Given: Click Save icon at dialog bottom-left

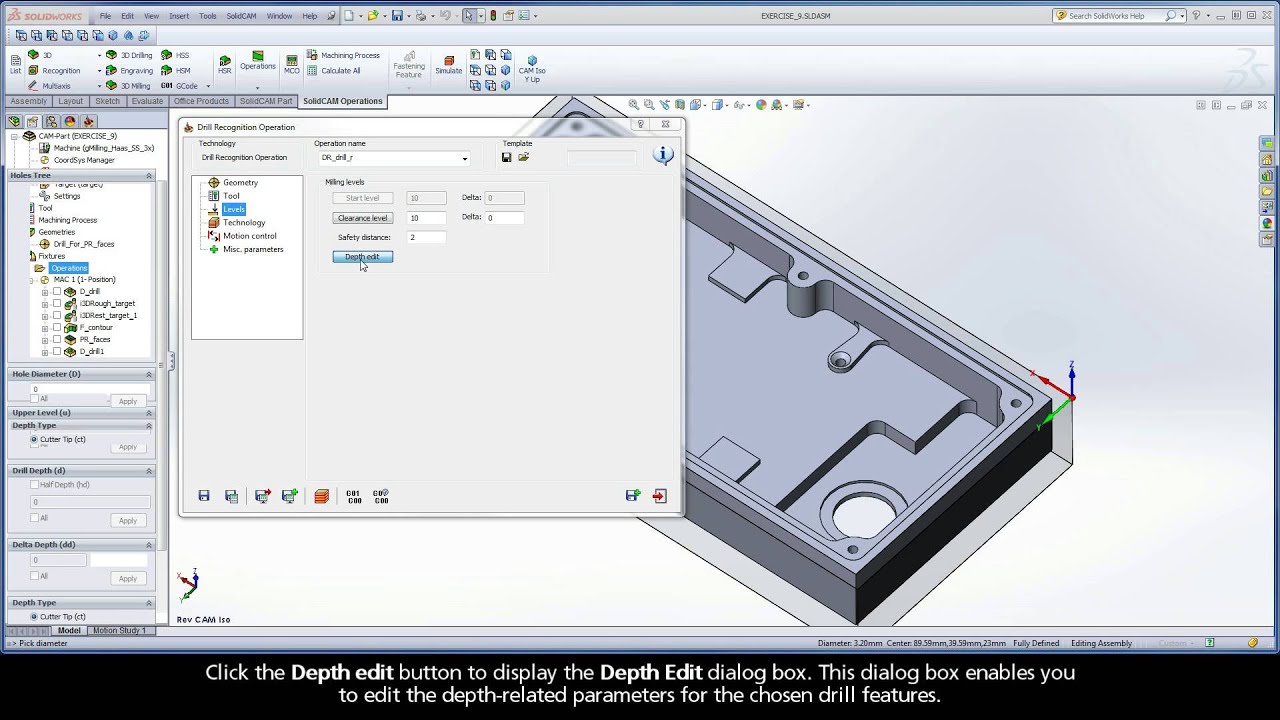Looking at the screenshot, I should tap(204, 495).
